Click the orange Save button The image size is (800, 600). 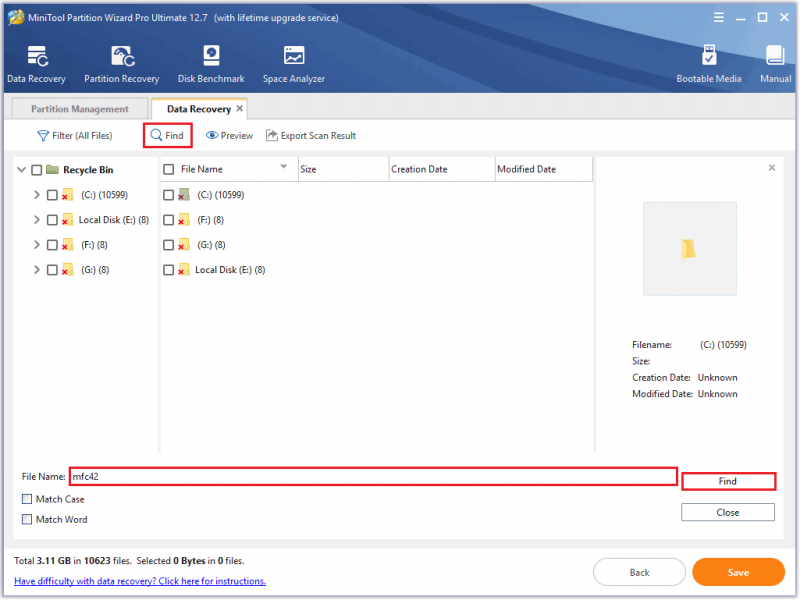tap(738, 572)
